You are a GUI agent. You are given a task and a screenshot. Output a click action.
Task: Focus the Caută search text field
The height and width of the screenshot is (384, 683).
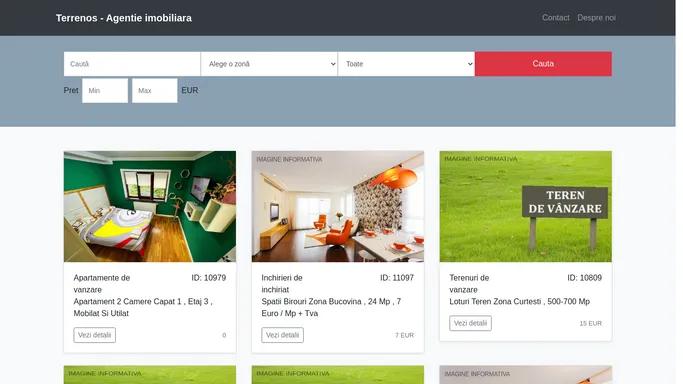[x=132, y=64]
